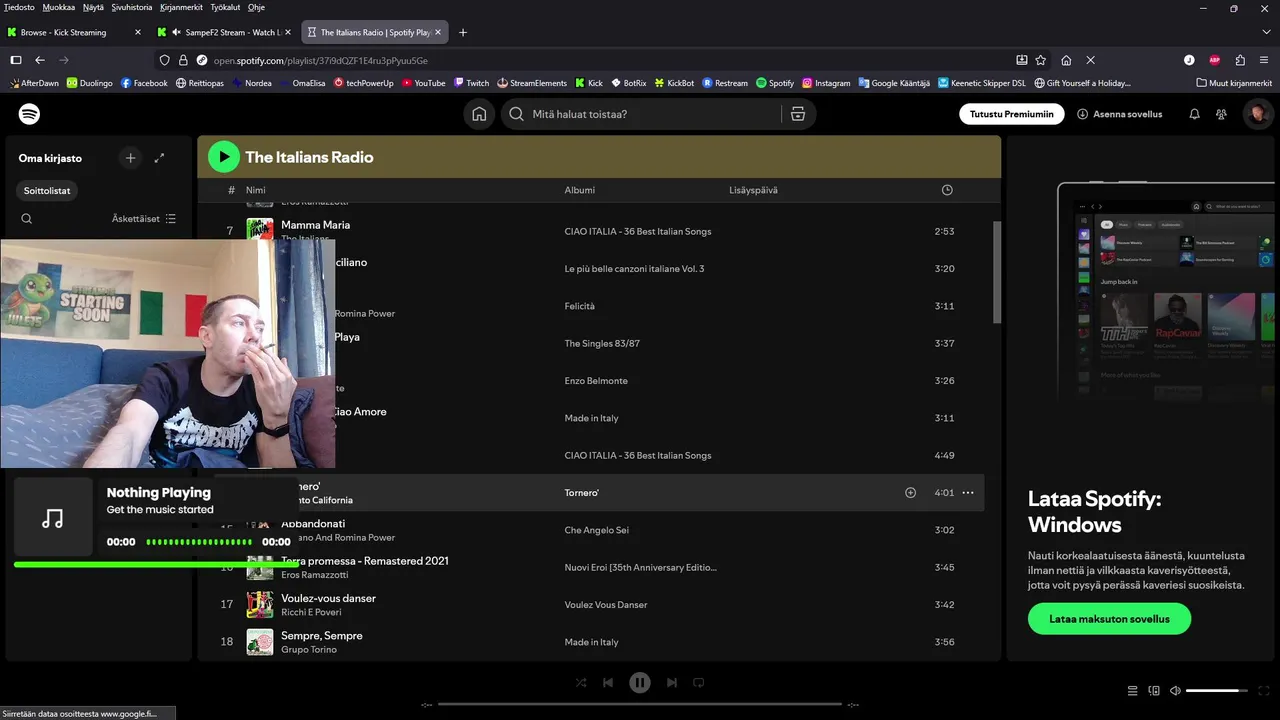Viewport: 1280px width, 720px height.
Task: Click the Mitä haluat toistaa search field
Action: [x=640, y=114]
